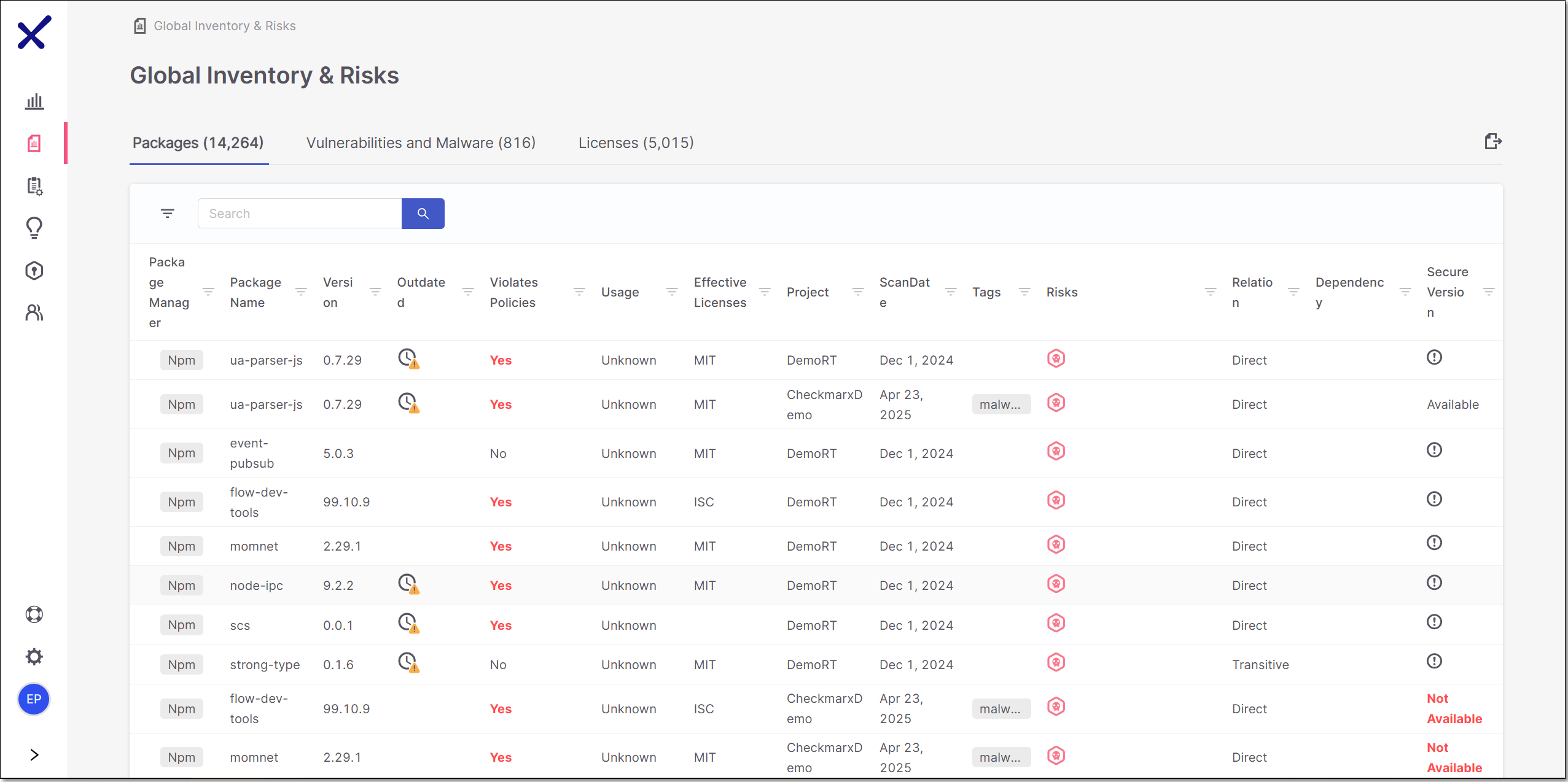Open the support lifebuoy sidebar icon
This screenshot has height=782, width=1568.
click(34, 614)
